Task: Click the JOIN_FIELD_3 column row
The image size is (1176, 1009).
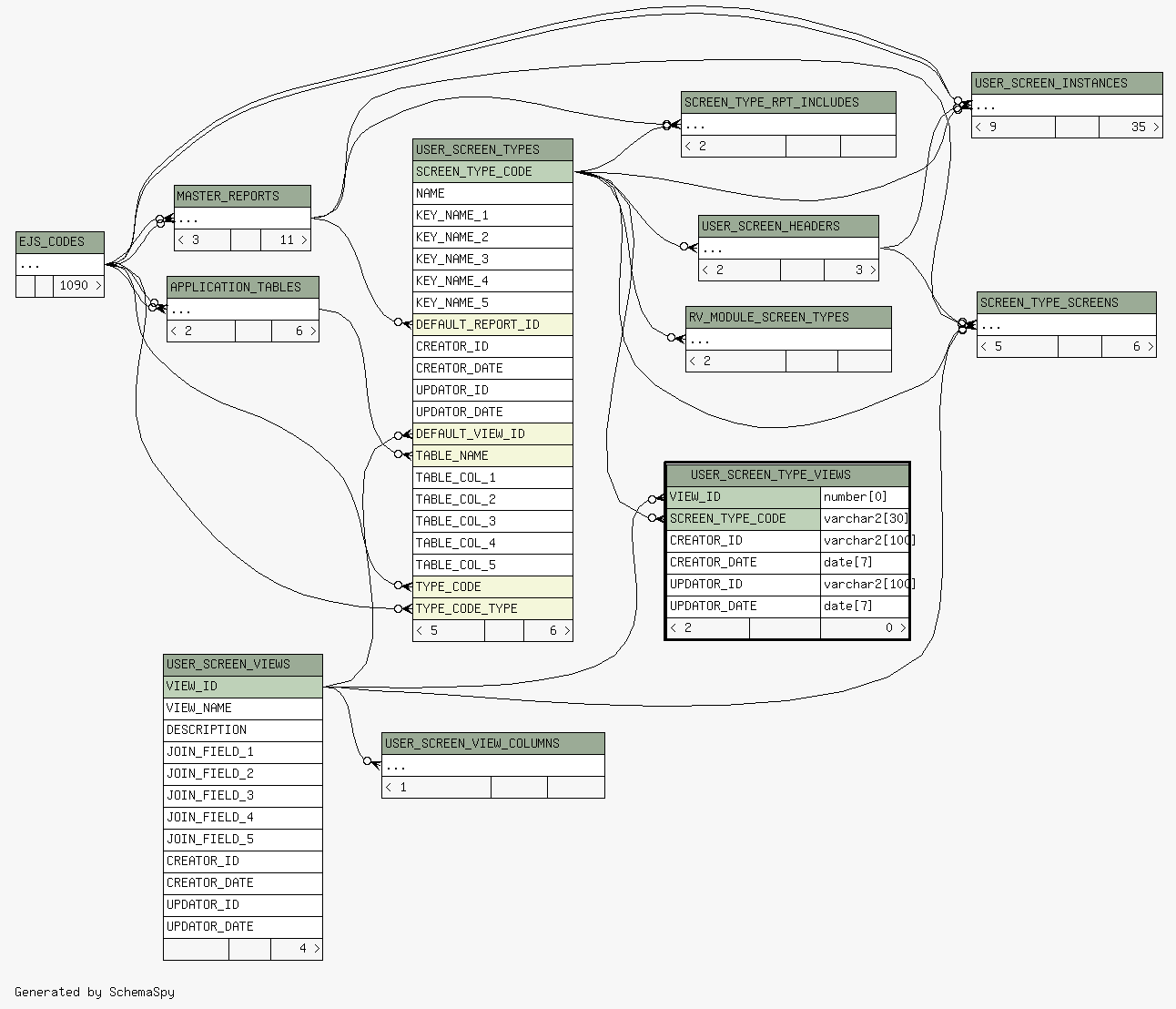Action: coord(243,796)
